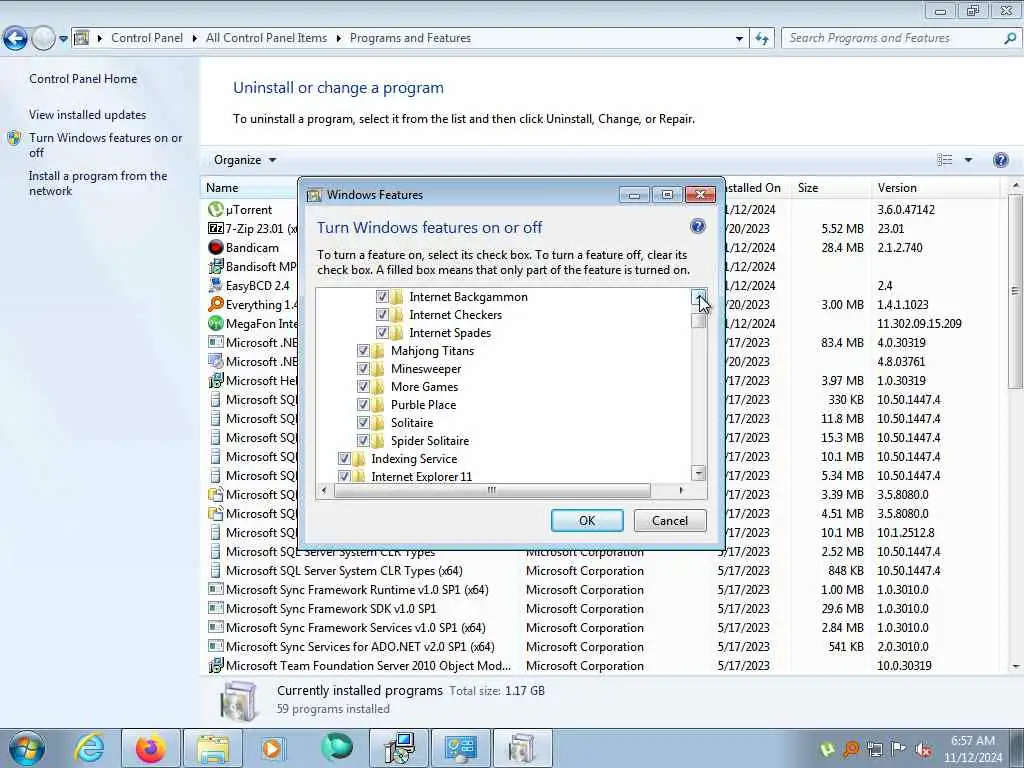Uncheck the Mahjong Titans checkbox
Screen dimensions: 1024x768
pyautogui.click(x=363, y=351)
